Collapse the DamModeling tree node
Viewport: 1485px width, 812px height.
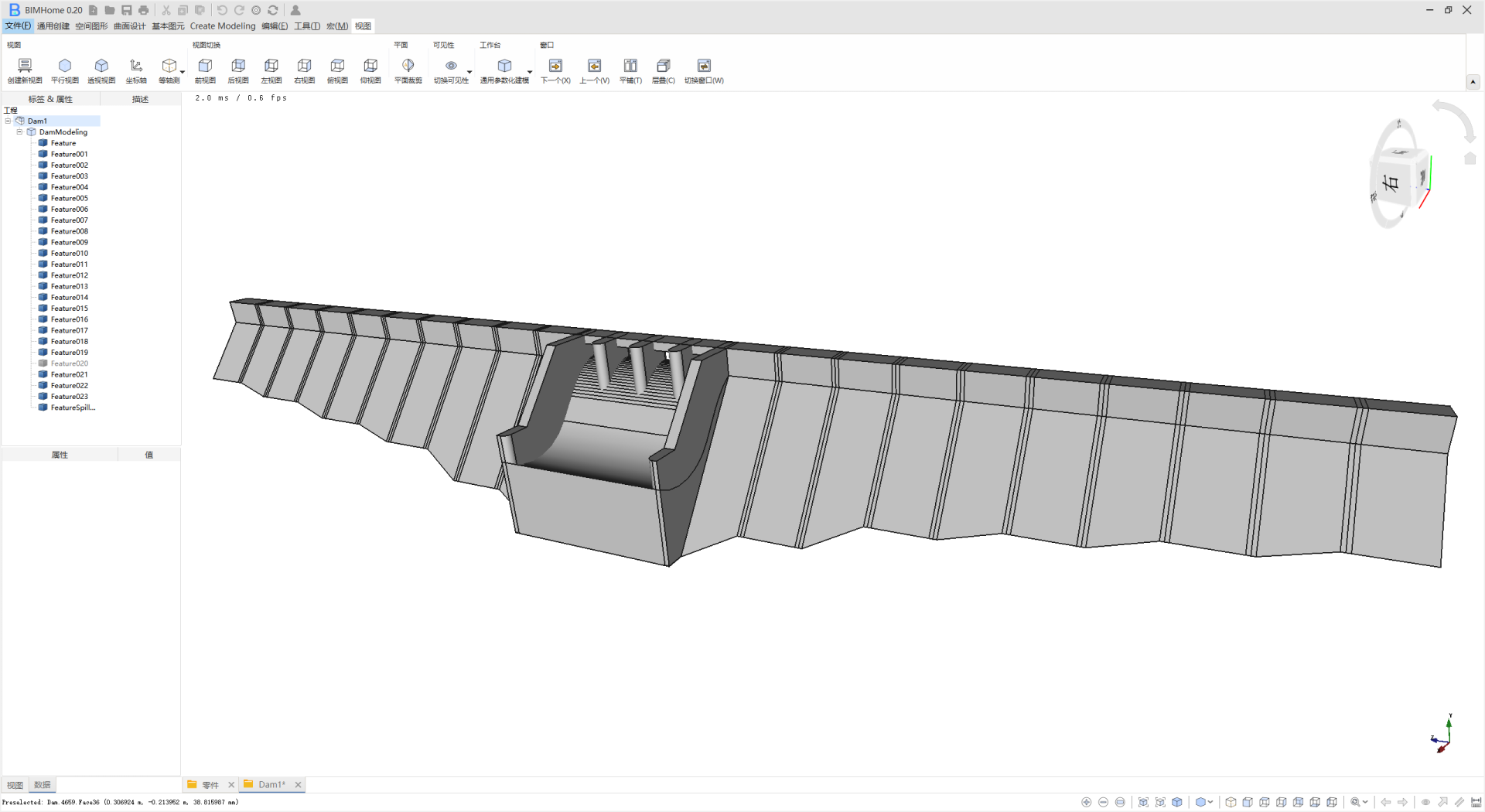[x=20, y=132]
